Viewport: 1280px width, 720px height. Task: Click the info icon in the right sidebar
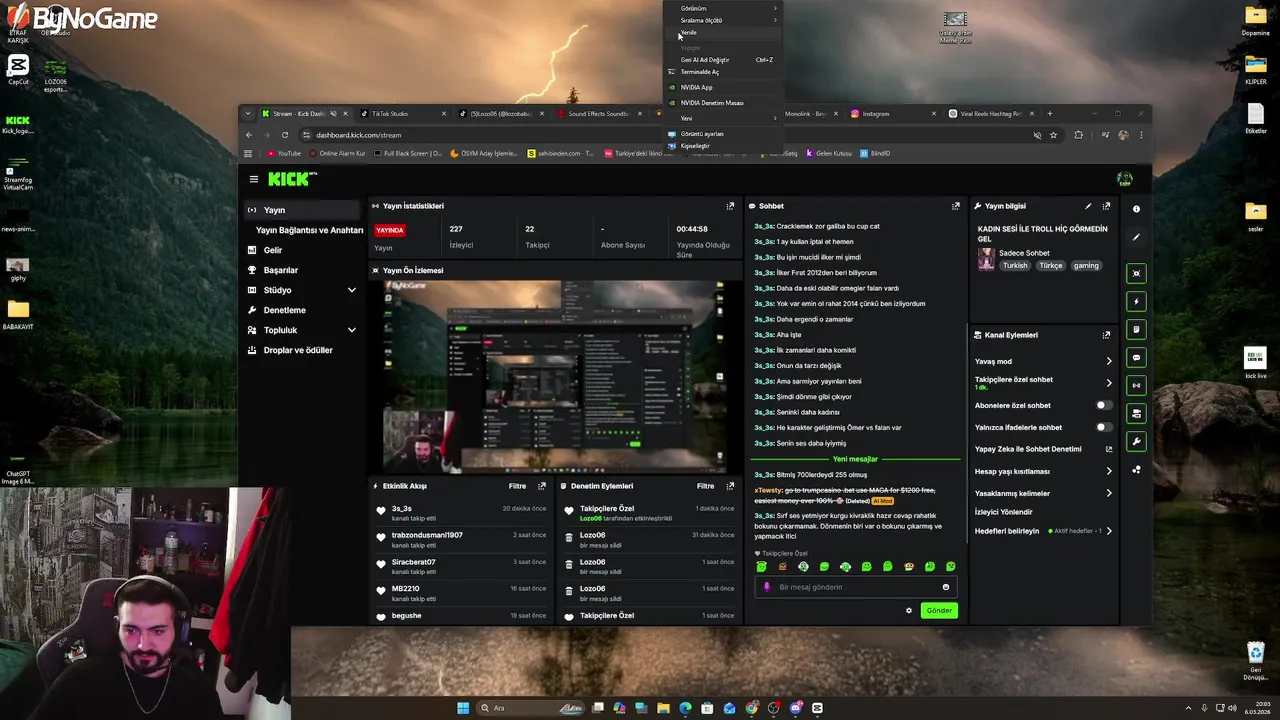[x=1136, y=209]
